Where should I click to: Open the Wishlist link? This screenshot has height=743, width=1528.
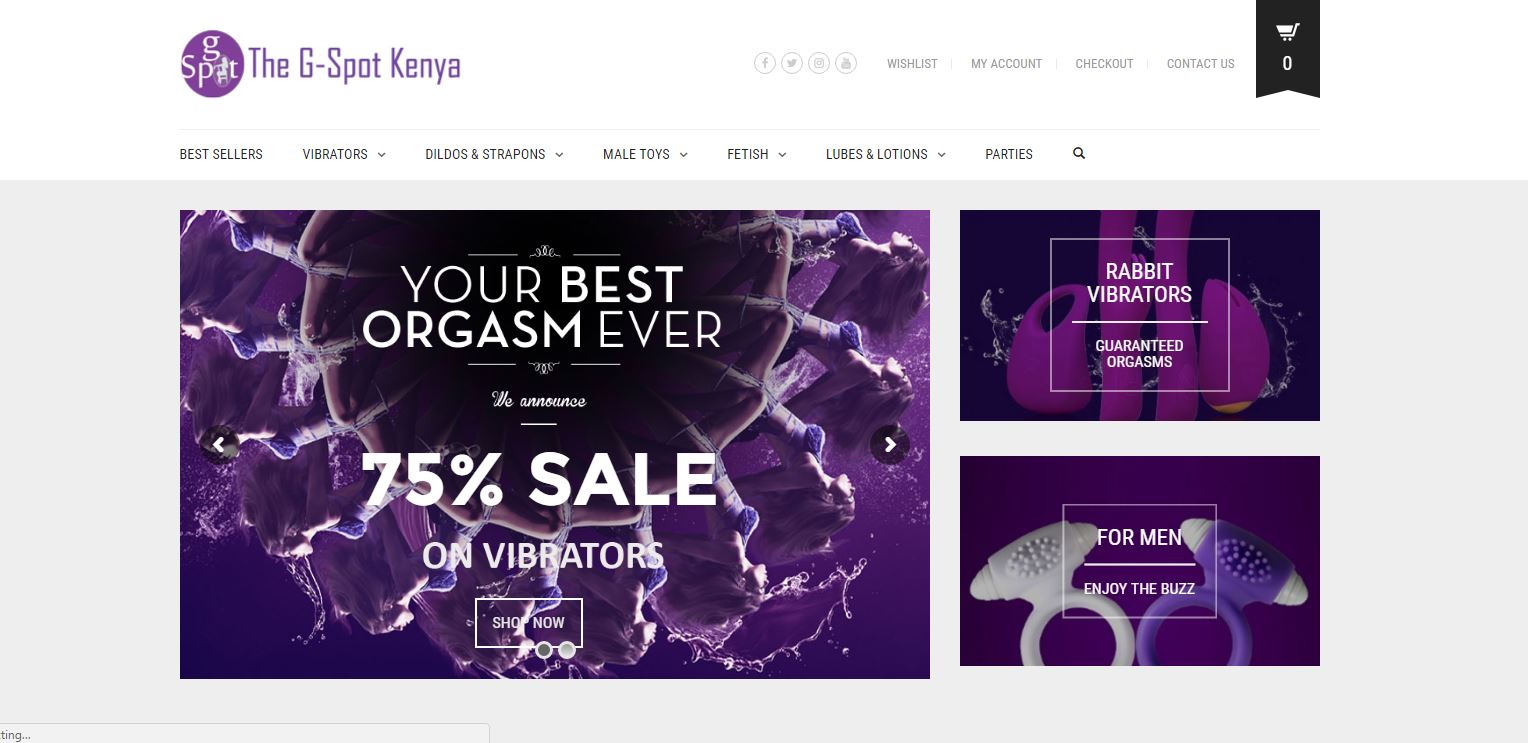[x=912, y=63]
